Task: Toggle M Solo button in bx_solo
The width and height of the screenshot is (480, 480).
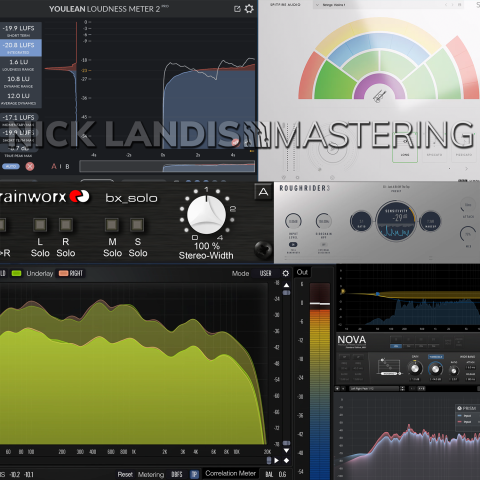Action: pyautogui.click(x=112, y=225)
